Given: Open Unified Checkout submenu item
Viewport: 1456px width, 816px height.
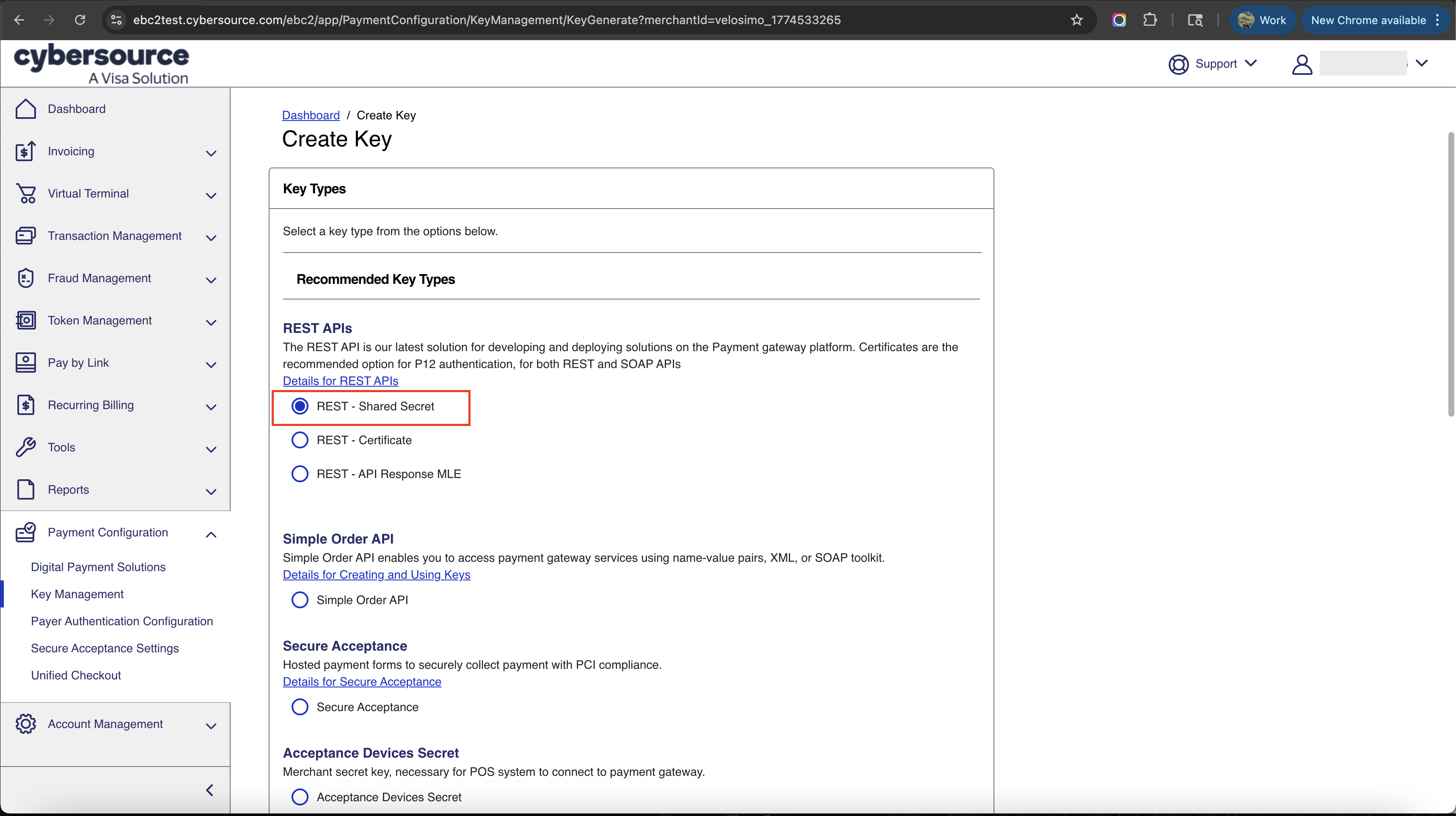Looking at the screenshot, I should [76, 676].
